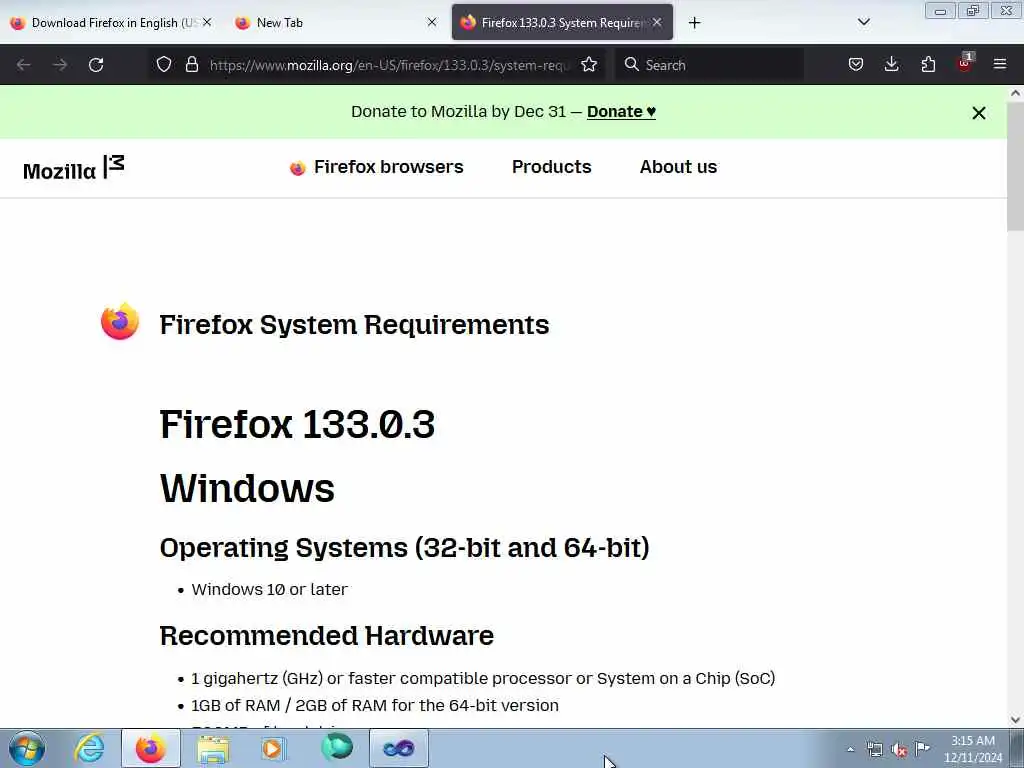This screenshot has width=1024, height=768.
Task: Open the About us navigation menu
Action: tap(678, 167)
